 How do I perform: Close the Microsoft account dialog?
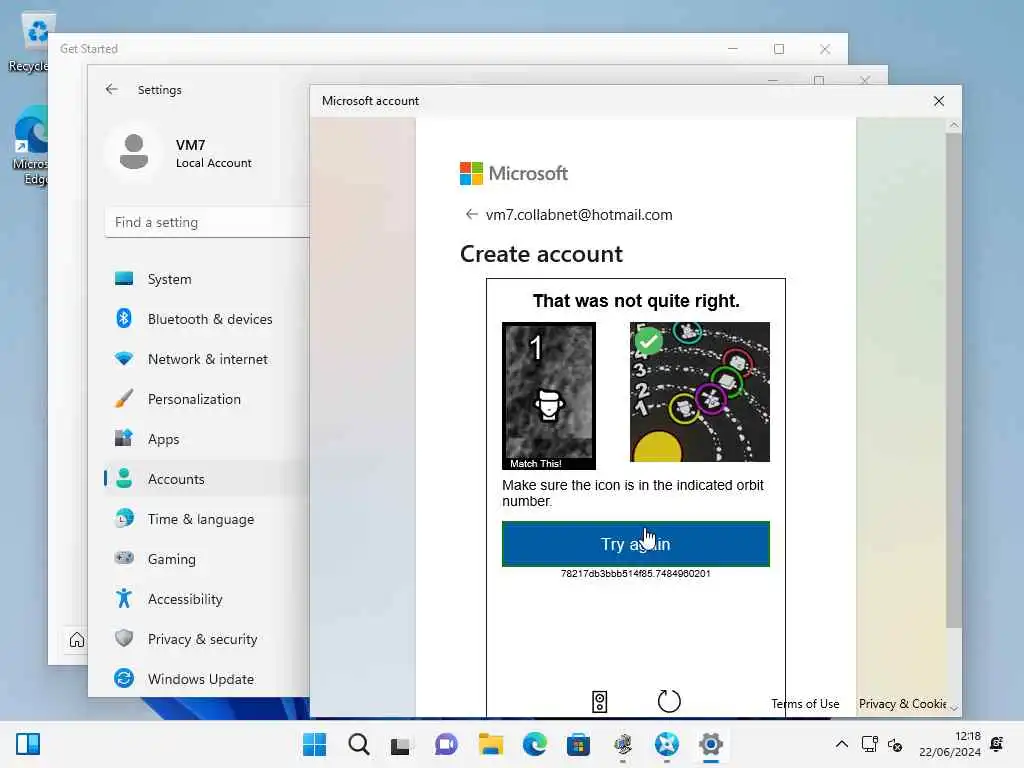939,101
